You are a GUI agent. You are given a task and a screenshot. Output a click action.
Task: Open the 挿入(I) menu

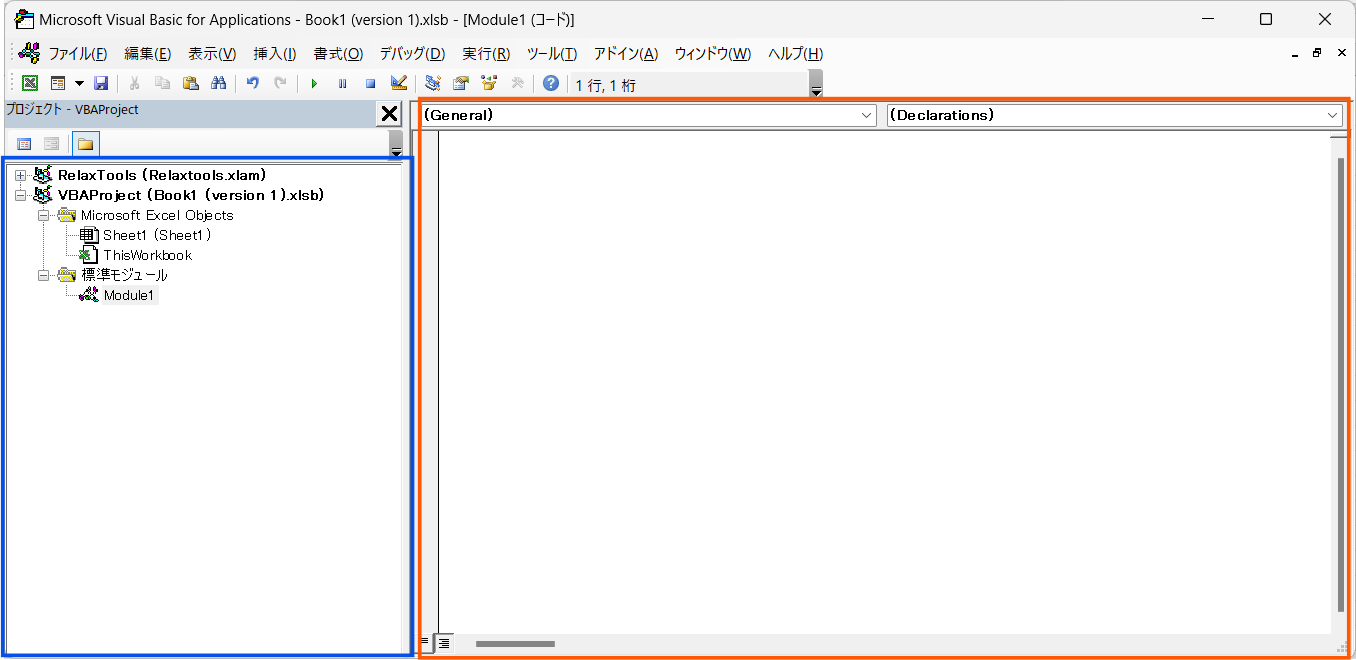coord(274,54)
